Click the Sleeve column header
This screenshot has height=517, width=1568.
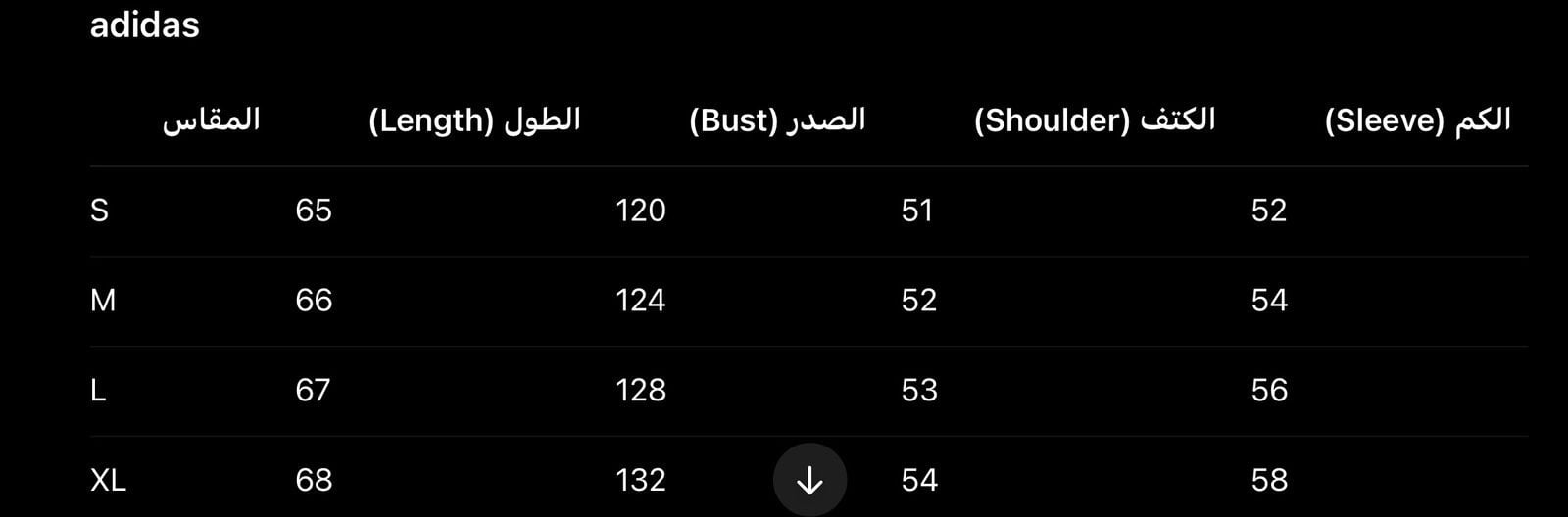point(1417,120)
